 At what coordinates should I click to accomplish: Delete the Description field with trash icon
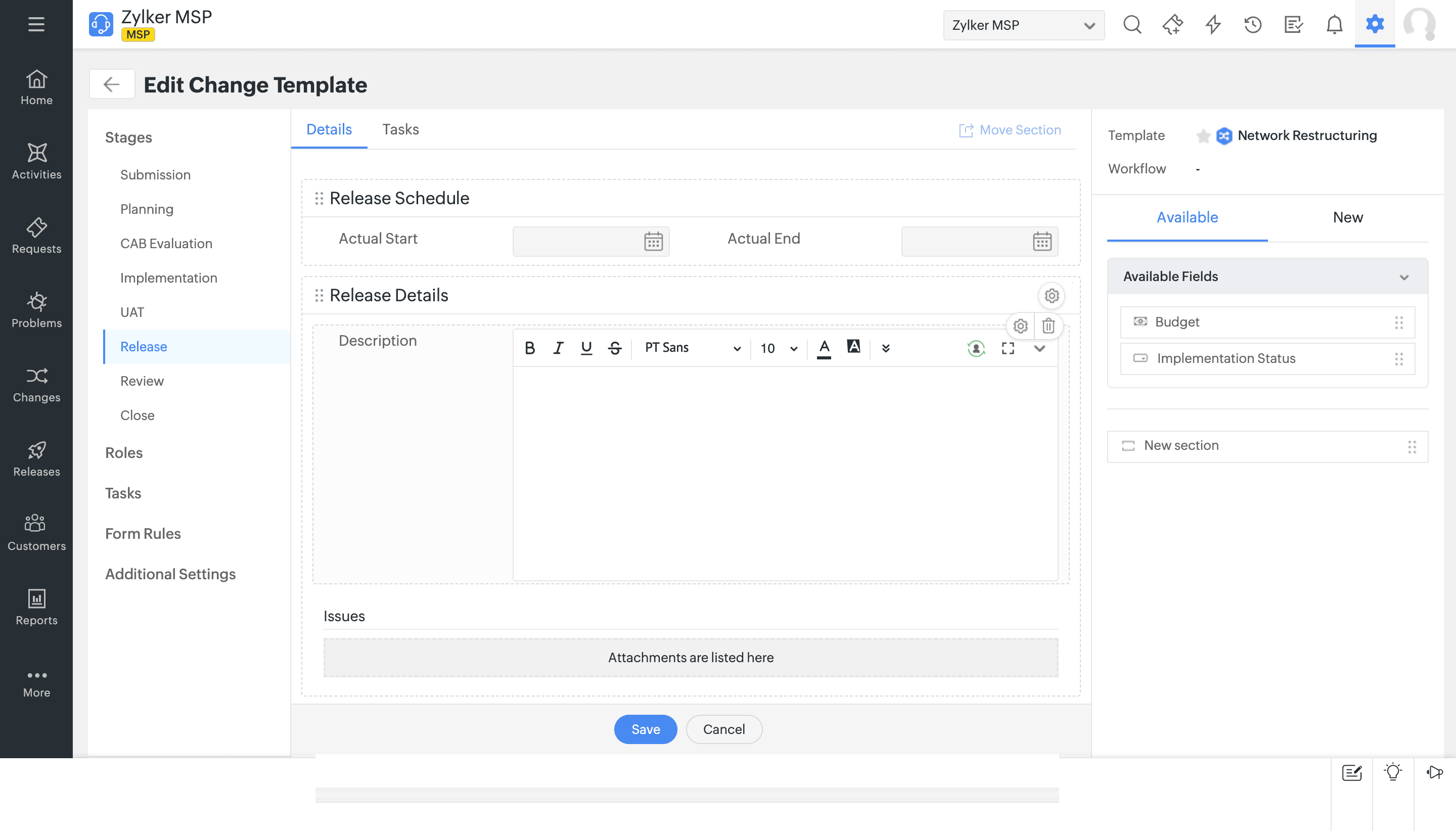click(x=1049, y=326)
